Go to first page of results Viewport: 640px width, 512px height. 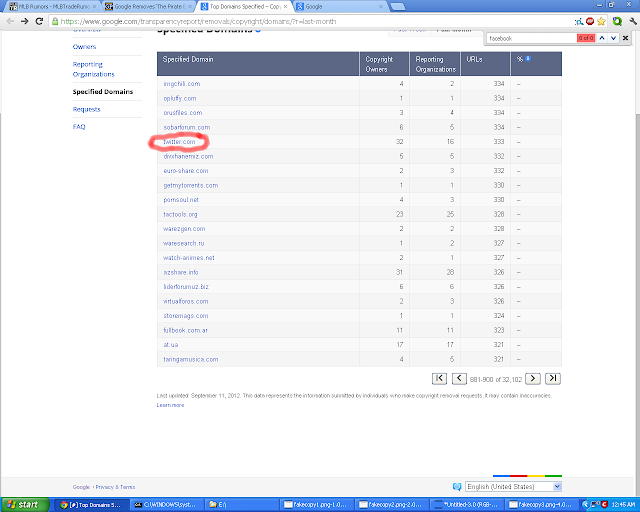[439, 378]
